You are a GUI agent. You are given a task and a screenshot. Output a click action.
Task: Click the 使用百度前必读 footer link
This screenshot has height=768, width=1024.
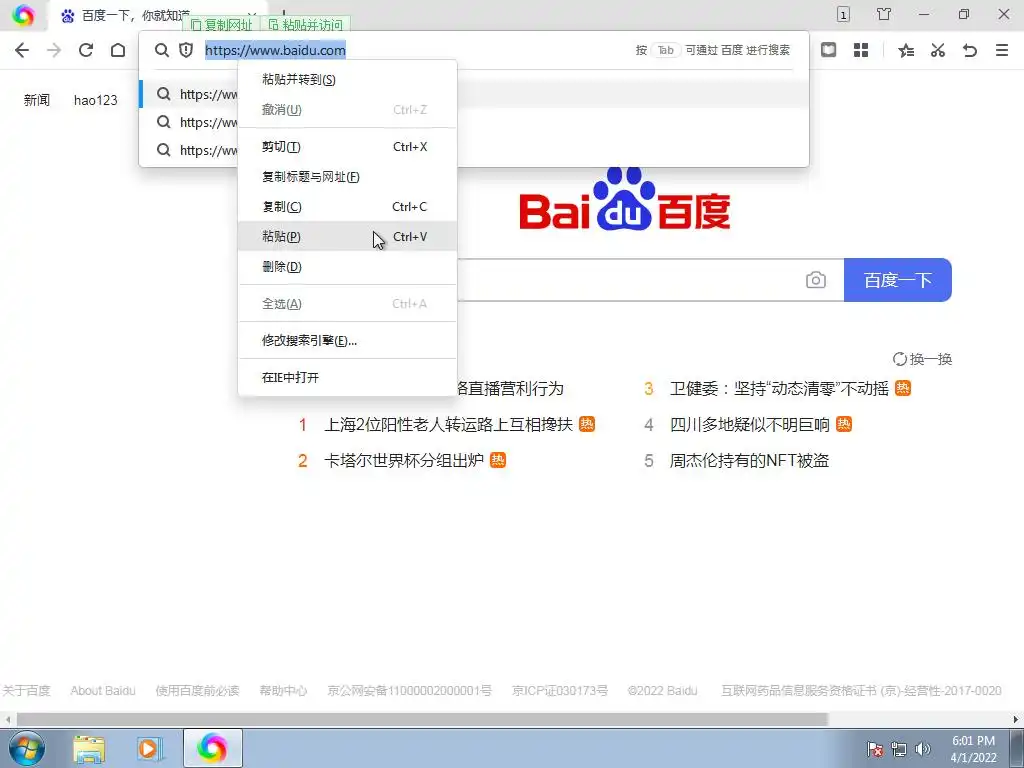click(197, 690)
